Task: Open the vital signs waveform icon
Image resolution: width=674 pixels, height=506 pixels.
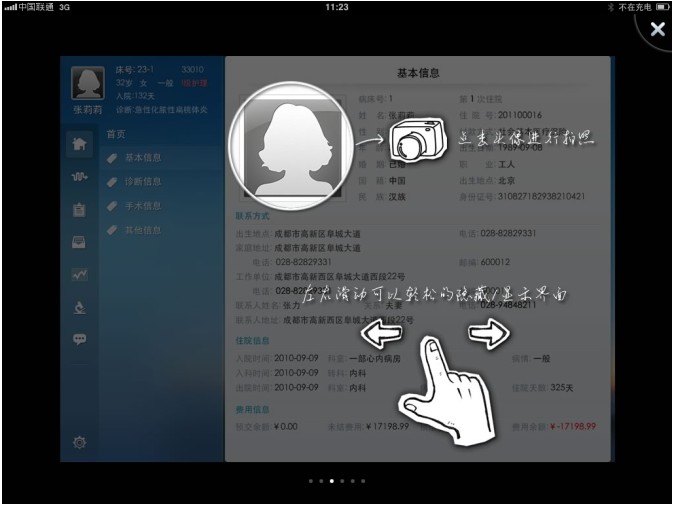Action: coord(79,177)
